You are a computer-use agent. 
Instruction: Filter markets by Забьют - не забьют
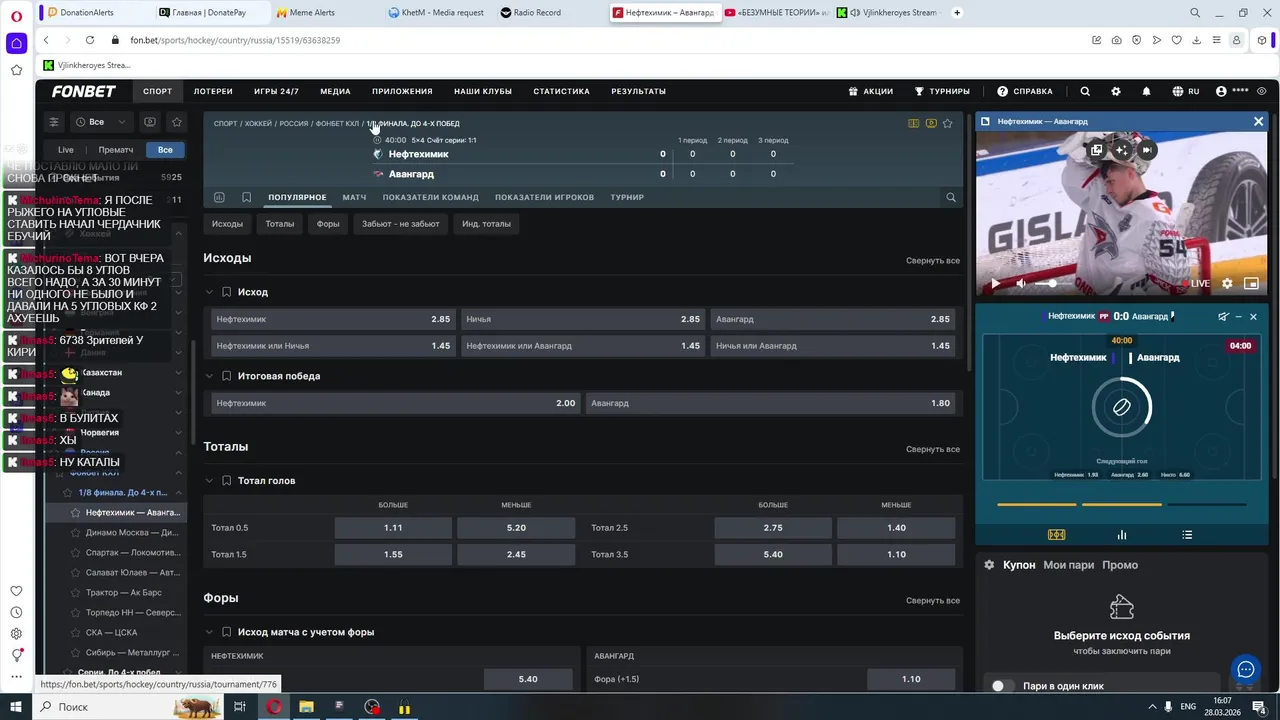coord(400,224)
